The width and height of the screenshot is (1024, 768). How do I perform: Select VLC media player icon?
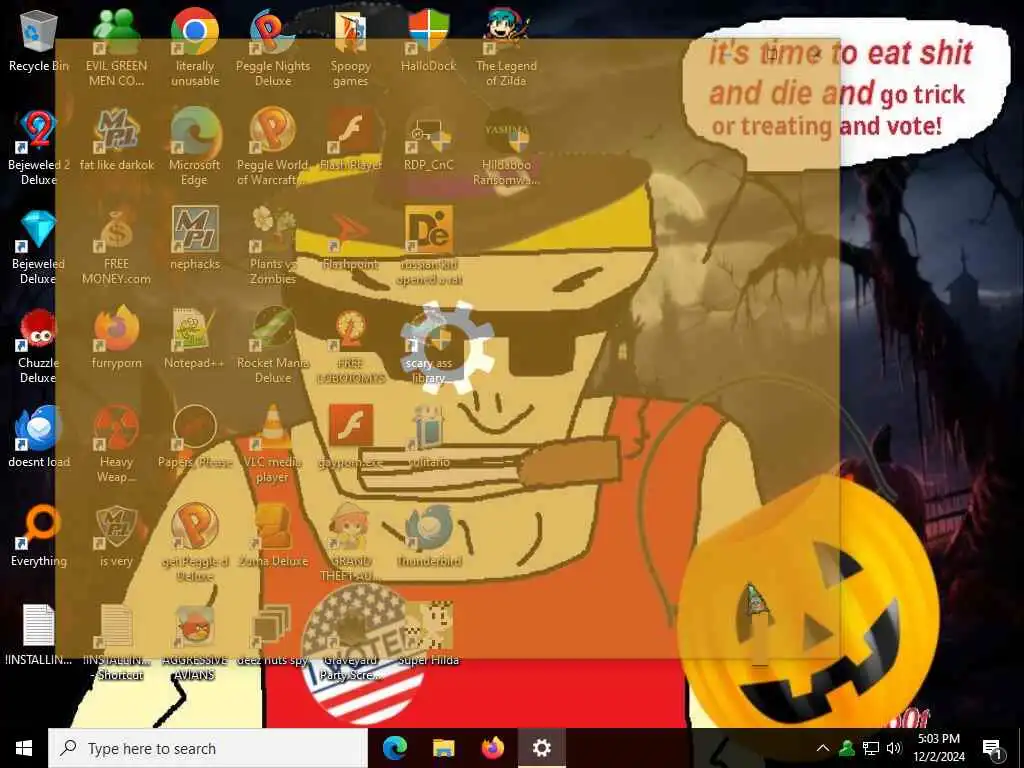coord(273,445)
